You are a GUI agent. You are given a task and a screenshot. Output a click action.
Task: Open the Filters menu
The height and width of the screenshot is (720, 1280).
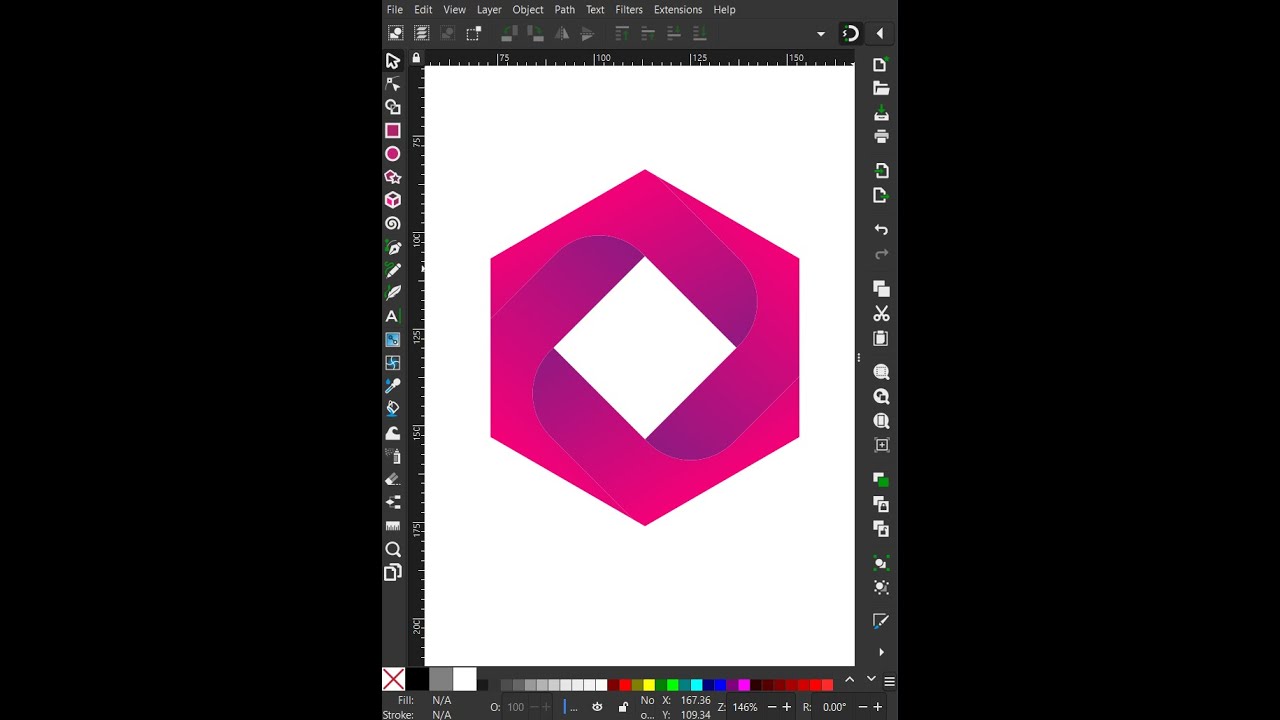(629, 10)
